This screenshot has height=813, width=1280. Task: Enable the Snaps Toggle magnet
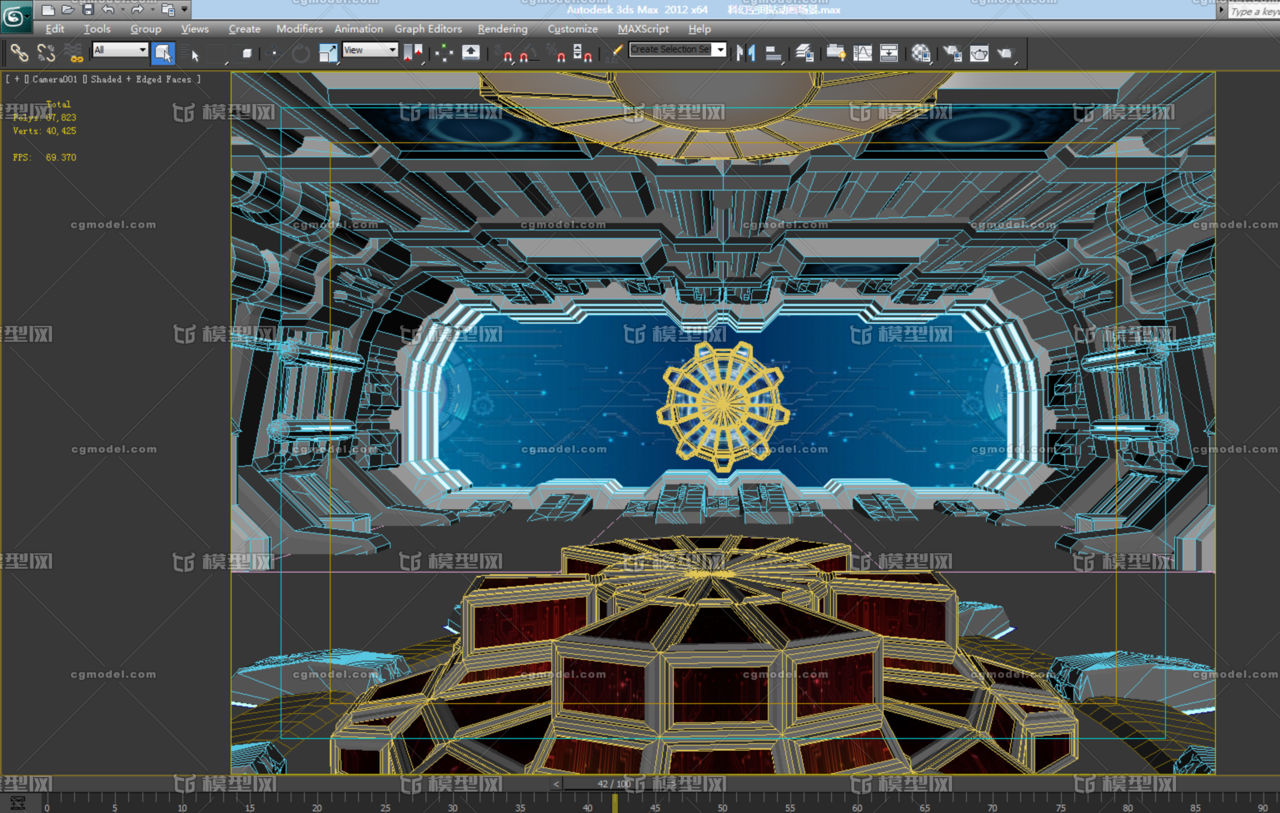[x=507, y=52]
